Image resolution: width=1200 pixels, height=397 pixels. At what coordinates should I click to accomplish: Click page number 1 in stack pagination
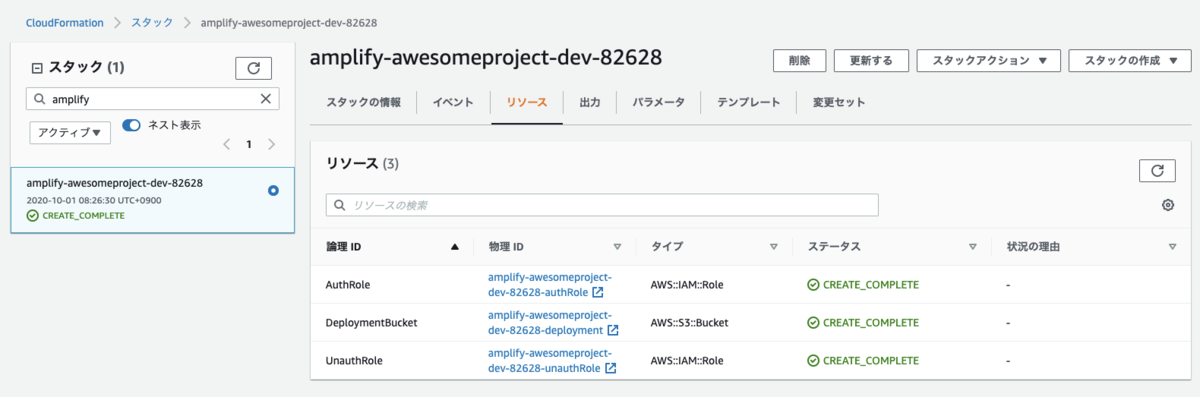(x=249, y=144)
